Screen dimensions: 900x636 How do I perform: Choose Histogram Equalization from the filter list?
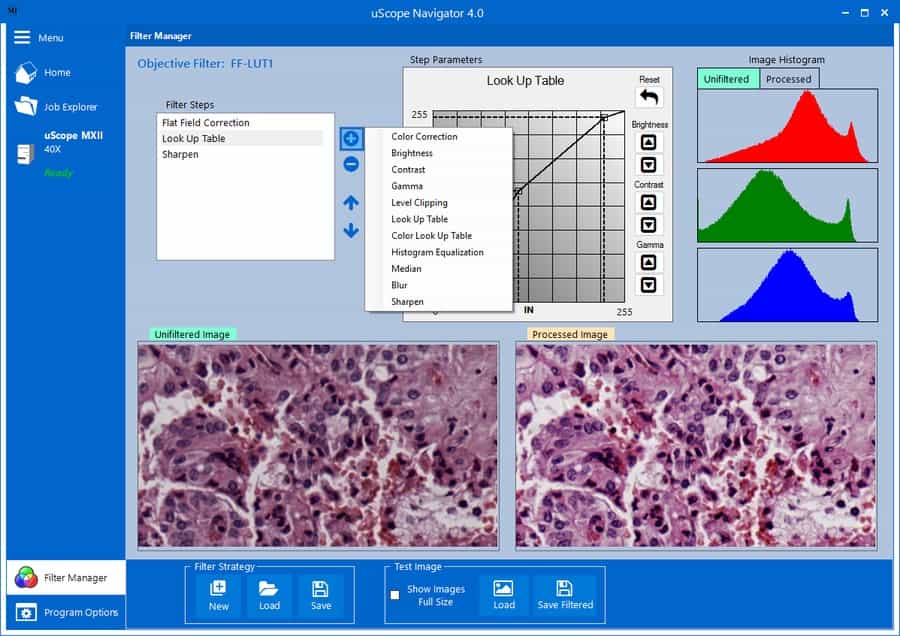point(437,252)
